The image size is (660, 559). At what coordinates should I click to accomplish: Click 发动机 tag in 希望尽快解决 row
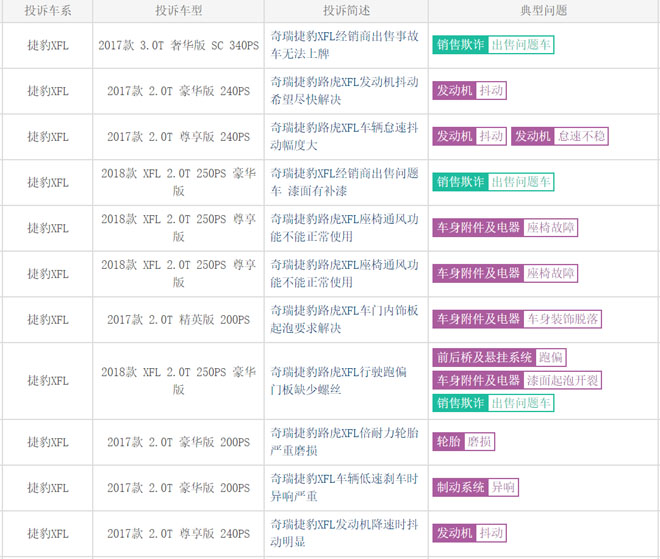(454, 90)
